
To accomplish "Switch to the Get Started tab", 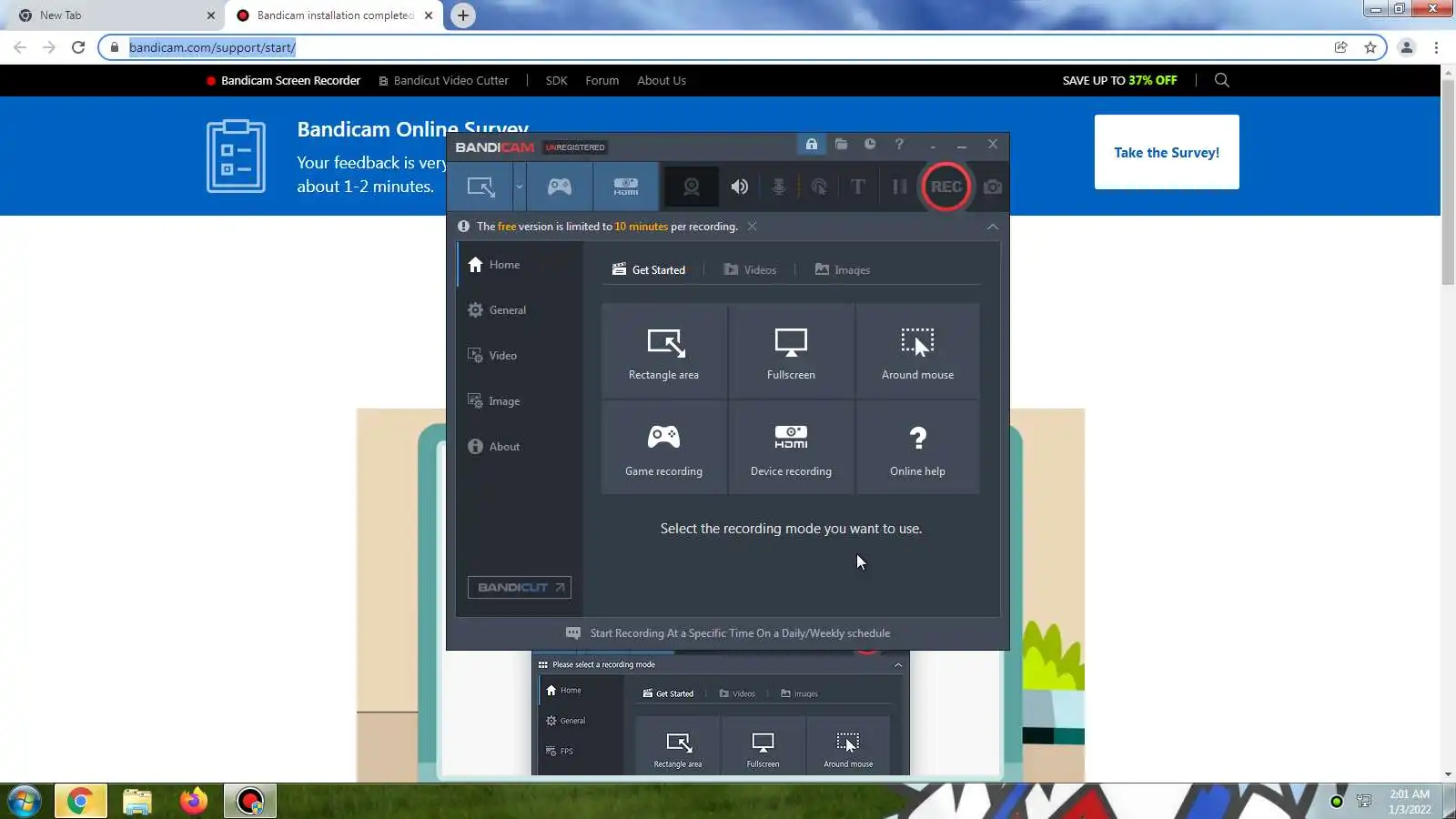I will 649,270.
